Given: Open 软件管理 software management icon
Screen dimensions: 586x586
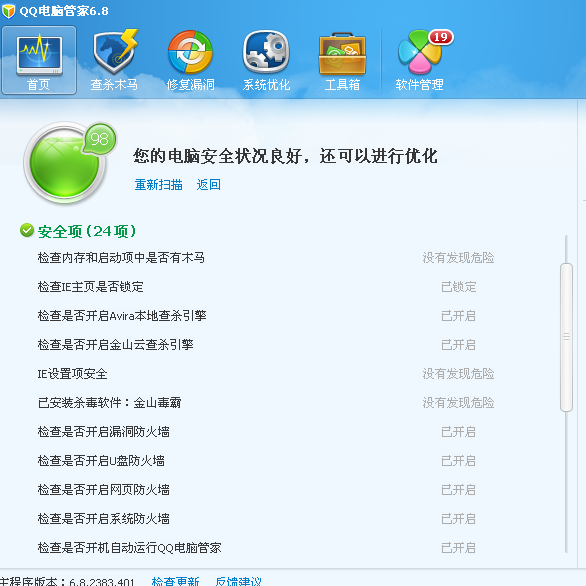Looking at the screenshot, I should [420, 60].
